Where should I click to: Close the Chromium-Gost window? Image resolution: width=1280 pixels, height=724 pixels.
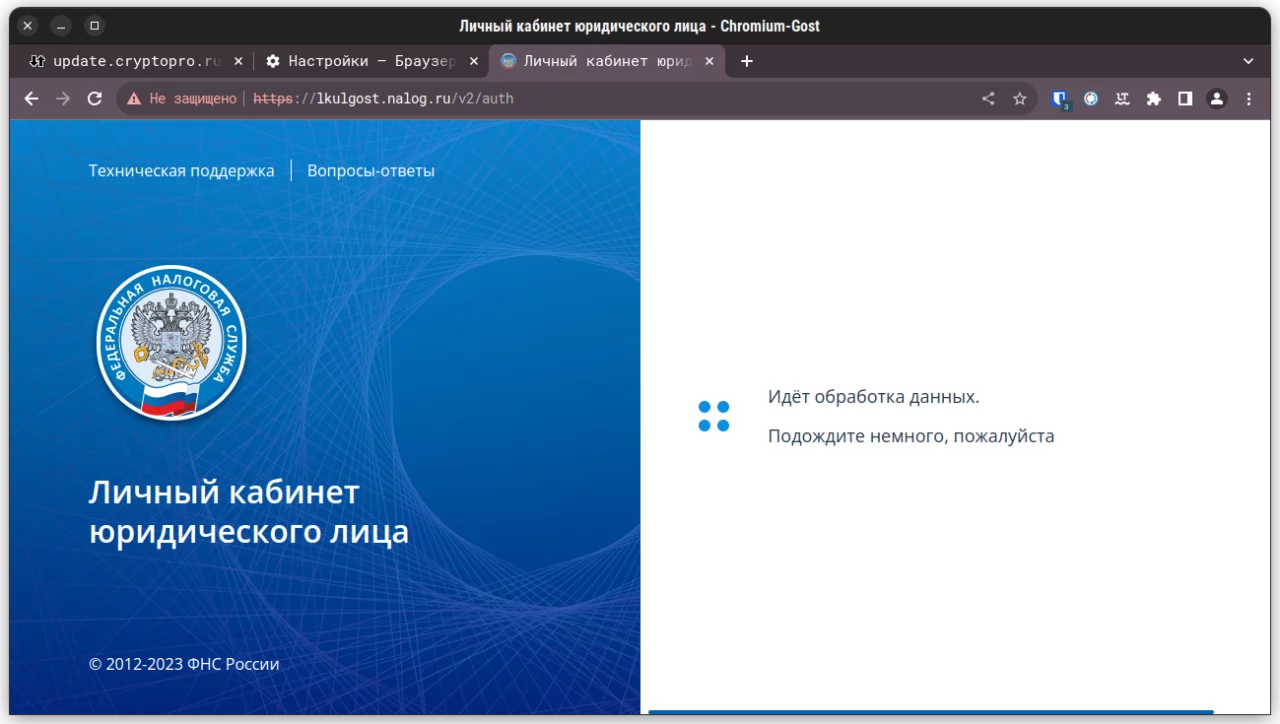(28, 26)
